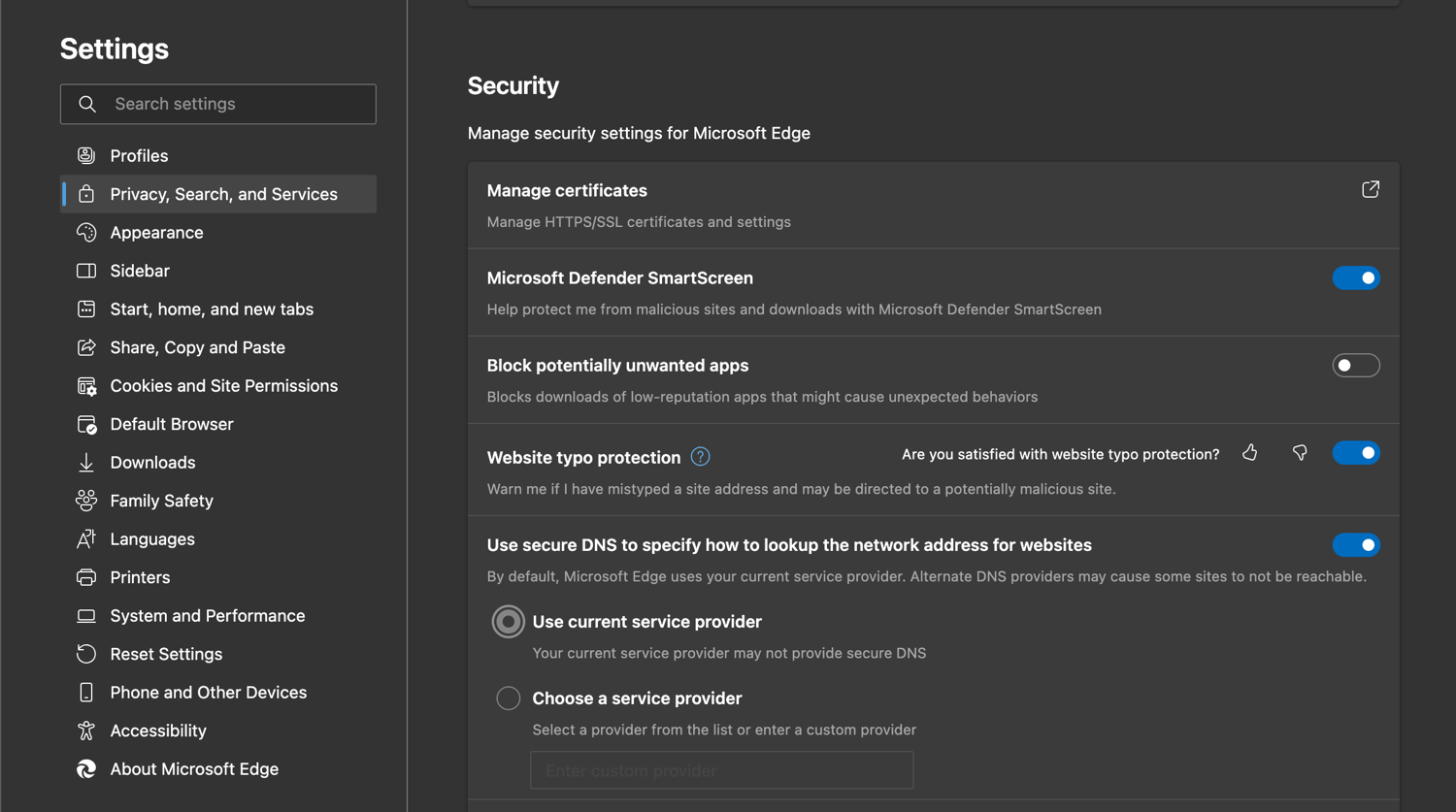Click 'Your current service provider may not provide secure DNS'
This screenshot has height=812, width=1456.
[729, 653]
